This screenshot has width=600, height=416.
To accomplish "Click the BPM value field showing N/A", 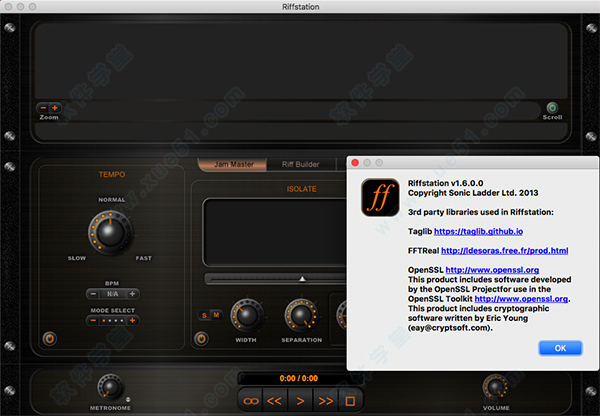I will point(112,294).
